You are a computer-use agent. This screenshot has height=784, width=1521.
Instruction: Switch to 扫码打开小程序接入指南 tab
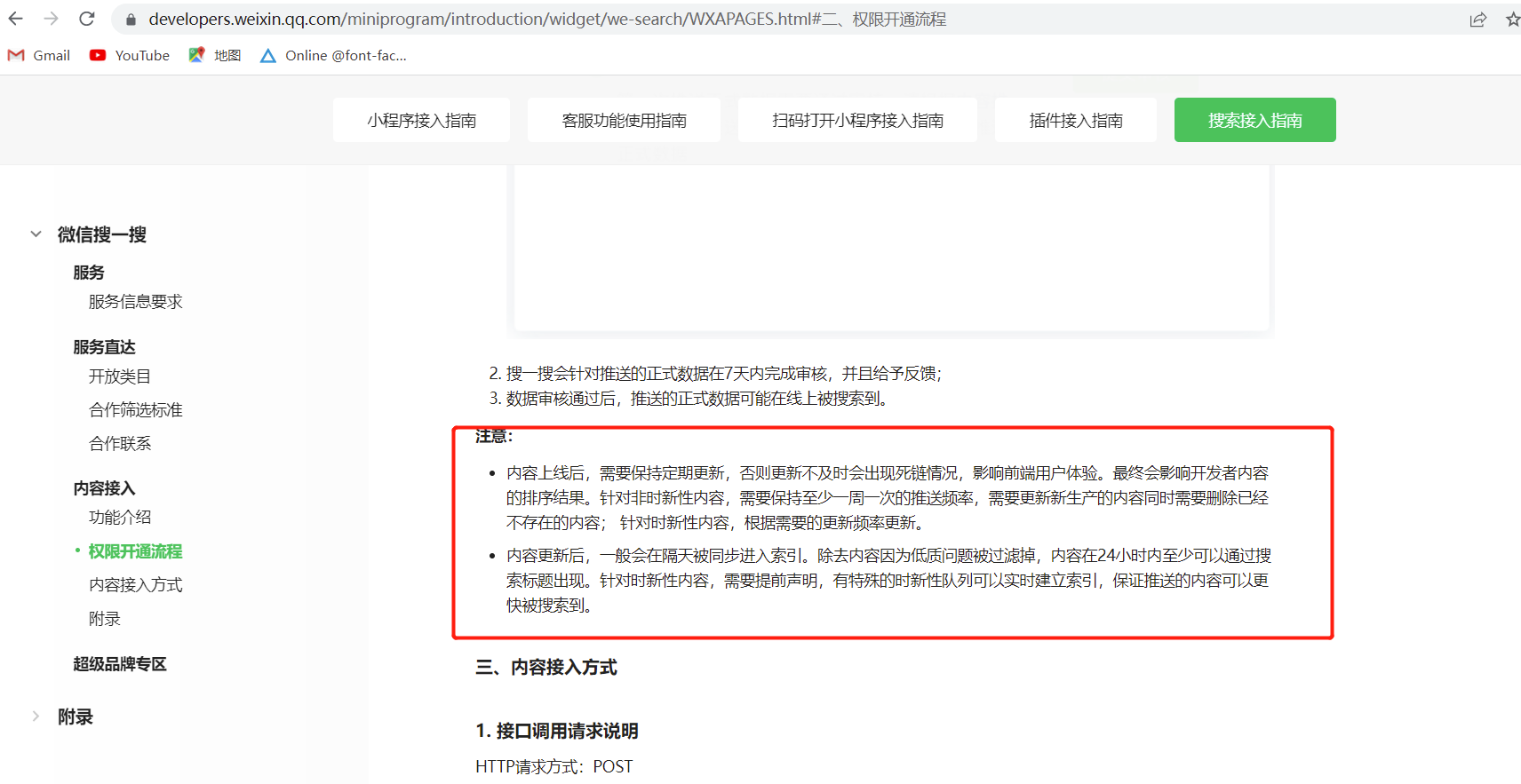(857, 120)
